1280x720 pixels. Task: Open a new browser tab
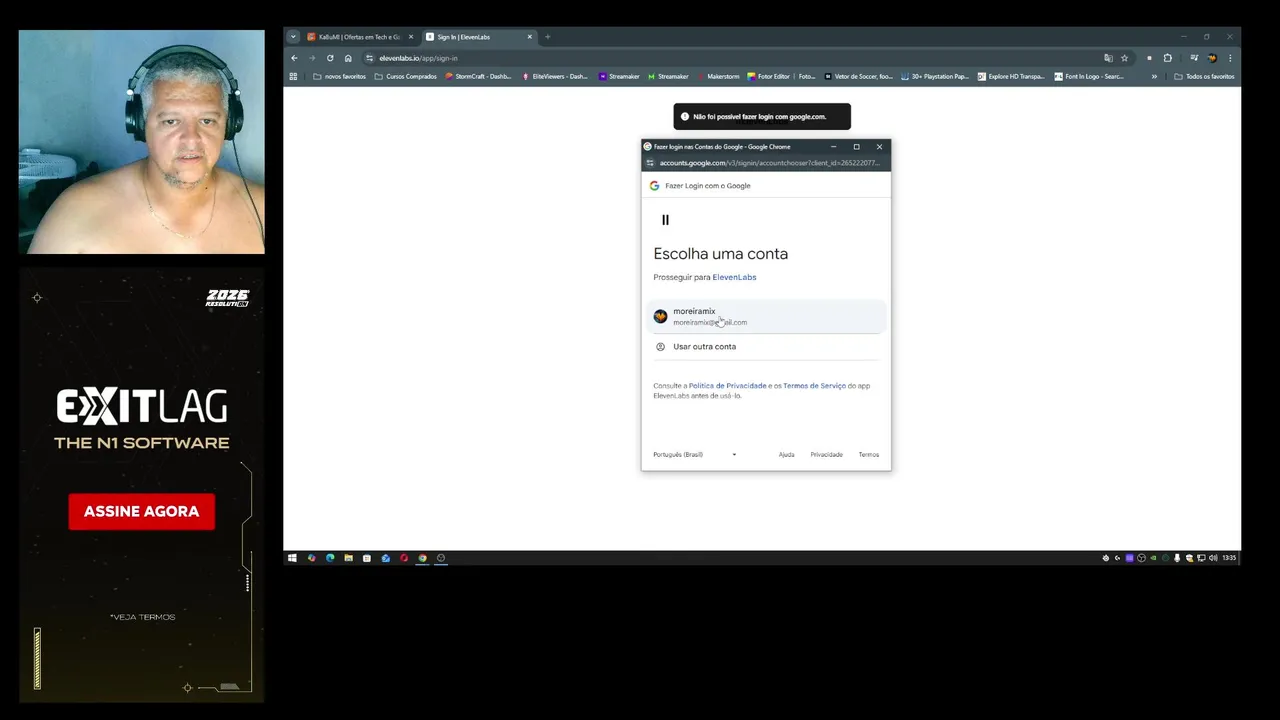(x=547, y=37)
